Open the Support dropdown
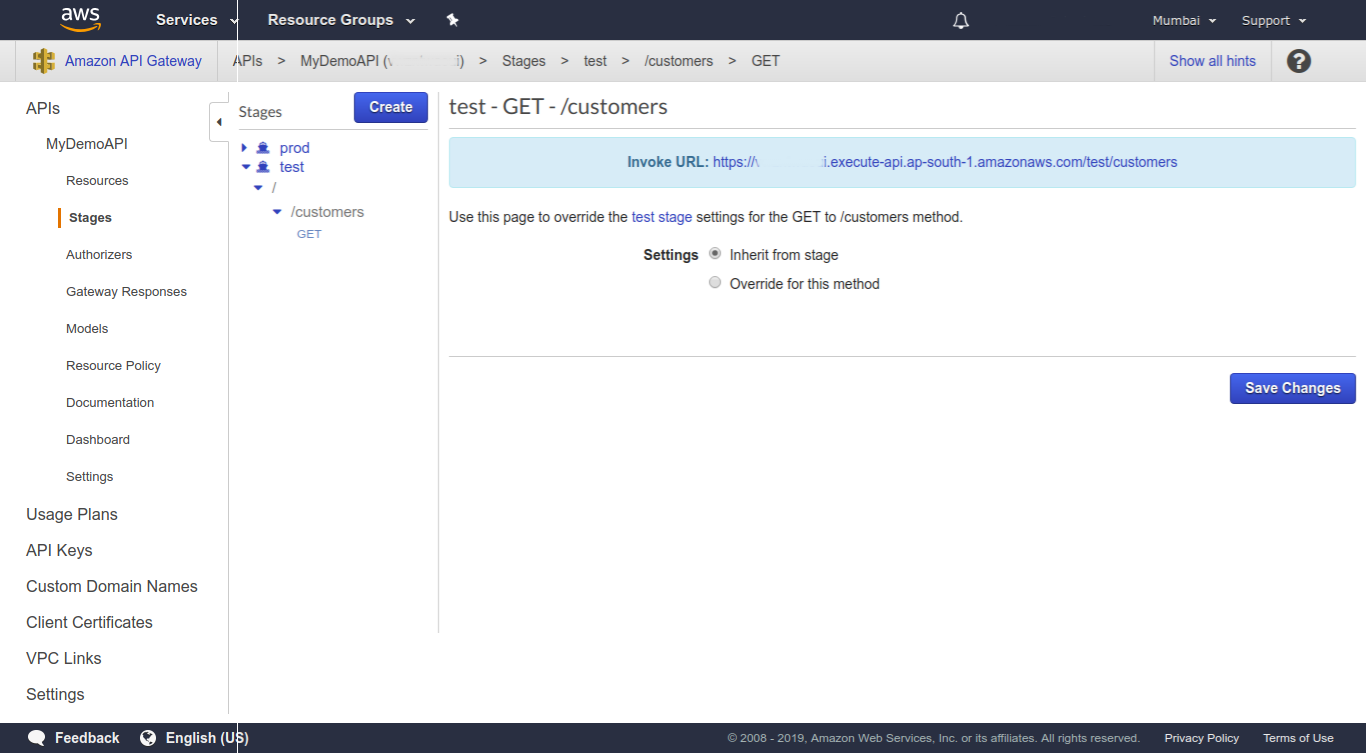This screenshot has width=1366, height=753. pos(1274,20)
